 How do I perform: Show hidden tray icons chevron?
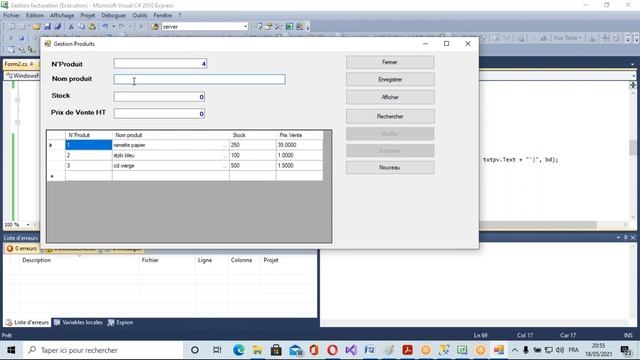pyautogui.click(x=515, y=350)
